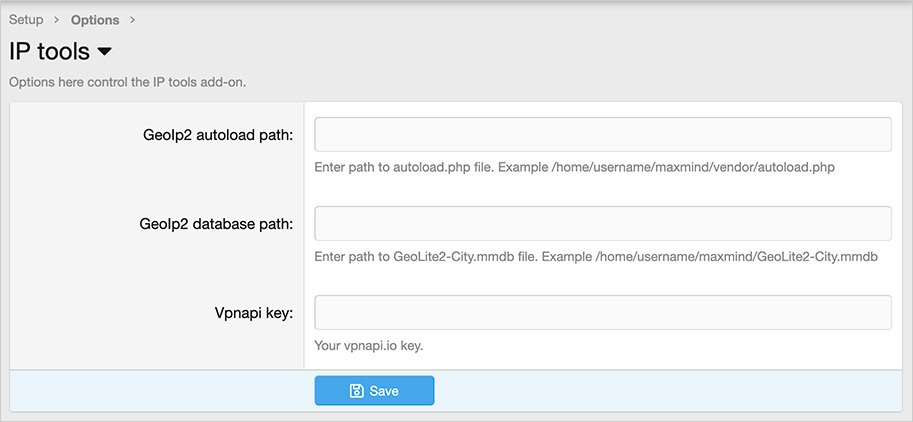Click the 'GeoIp2 autoload path:' label
The height and width of the screenshot is (422, 913).
[217, 135]
